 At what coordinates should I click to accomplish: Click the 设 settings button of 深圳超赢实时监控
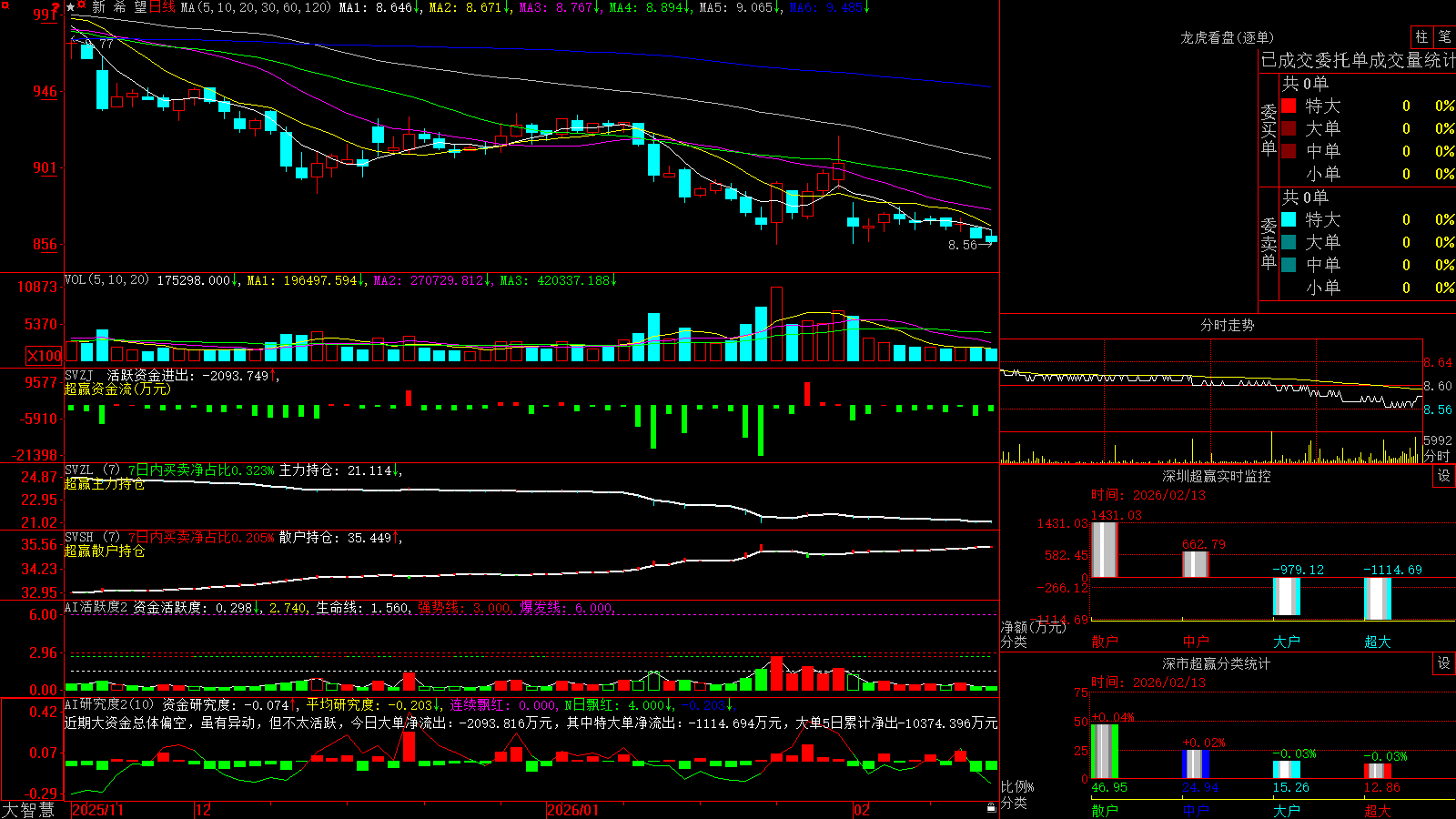[x=1444, y=476]
